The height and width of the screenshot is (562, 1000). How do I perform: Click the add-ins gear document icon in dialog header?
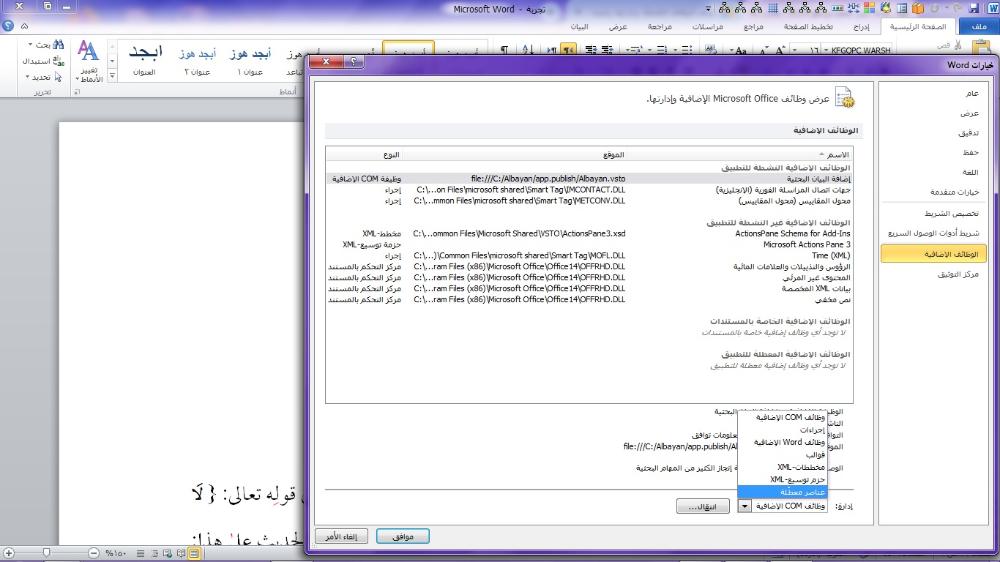pyautogui.click(x=844, y=98)
